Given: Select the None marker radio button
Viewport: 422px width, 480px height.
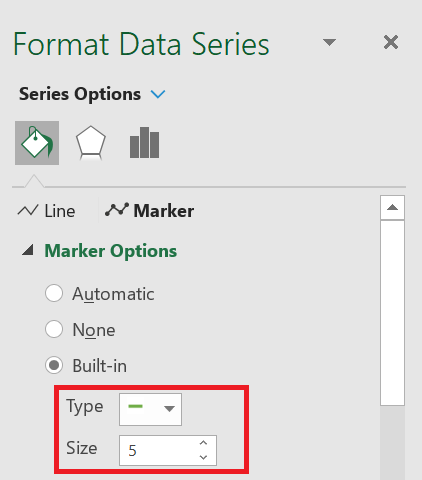Looking at the screenshot, I should point(54,329).
